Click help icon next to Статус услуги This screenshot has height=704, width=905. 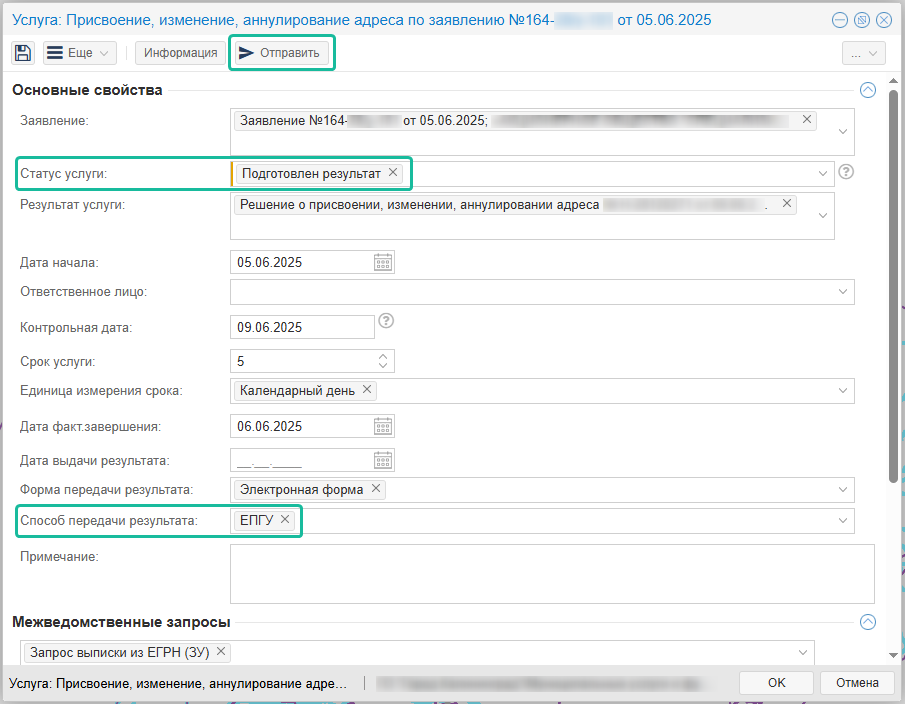click(846, 172)
